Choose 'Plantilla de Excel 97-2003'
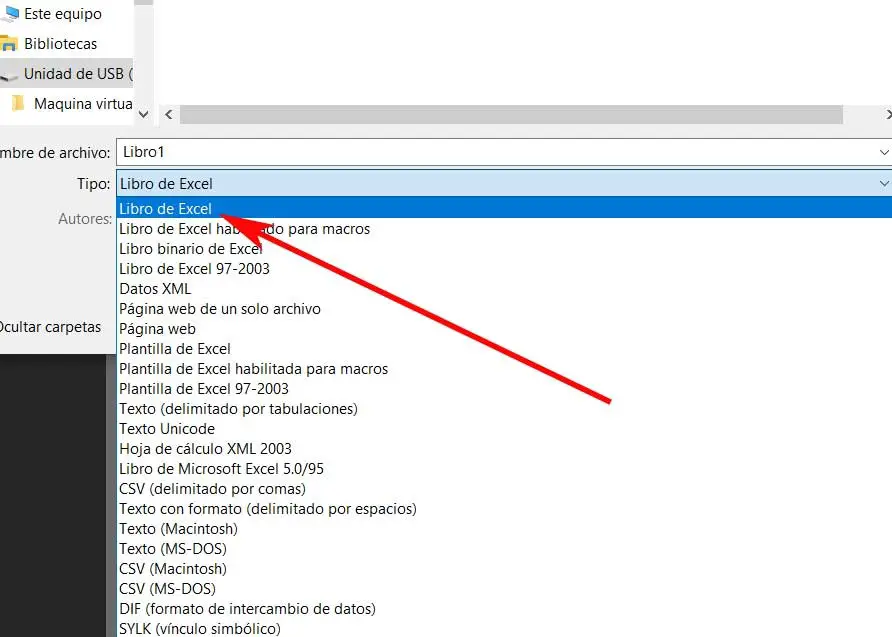This screenshot has height=637, width=892. click(x=204, y=388)
